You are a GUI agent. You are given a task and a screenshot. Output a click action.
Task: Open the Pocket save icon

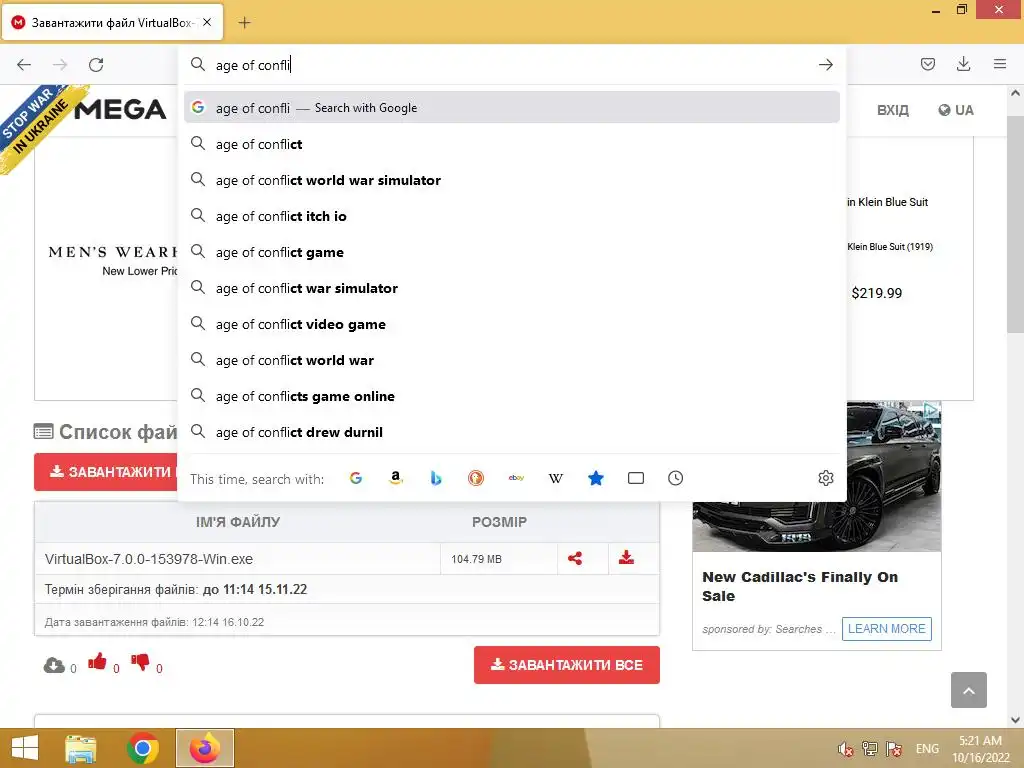927,64
